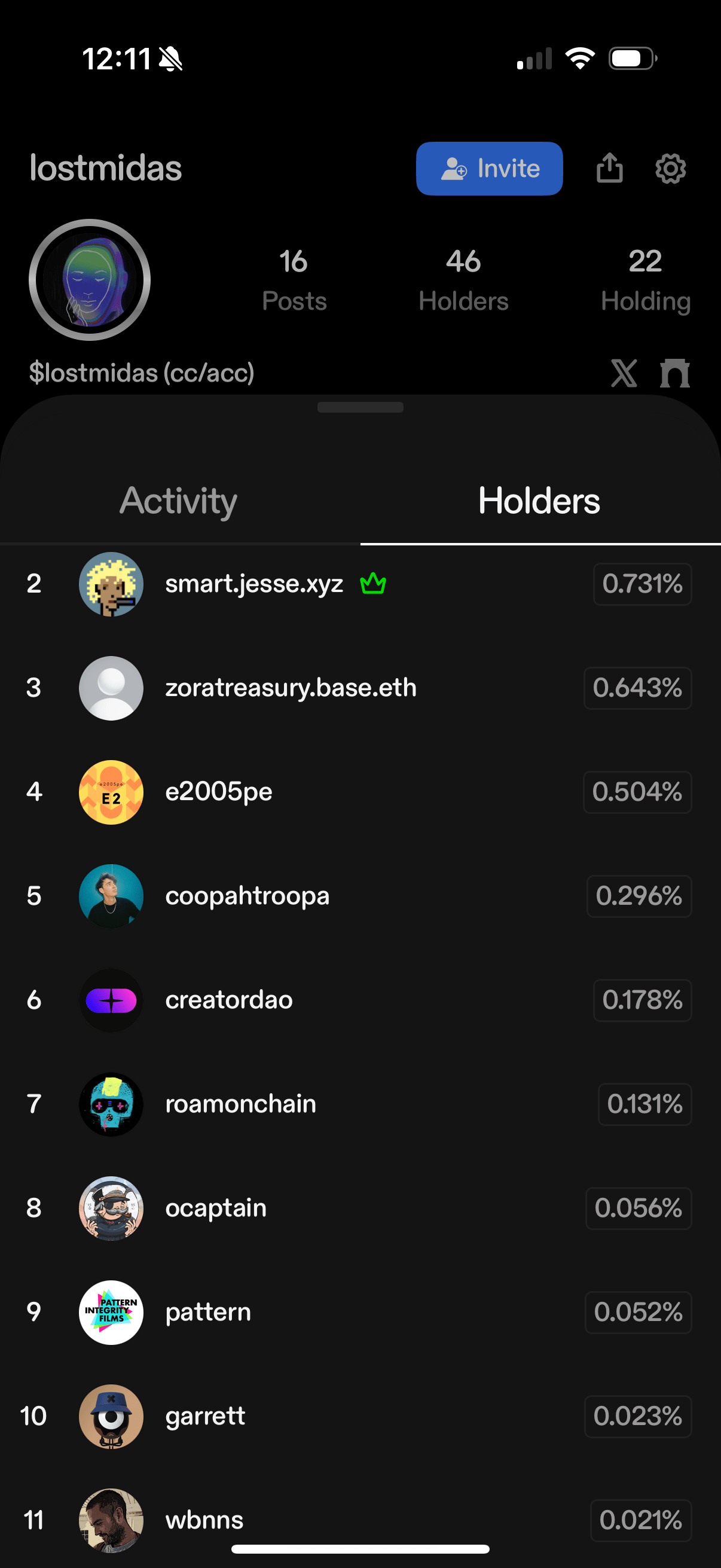Select the Holders tab
The width and height of the screenshot is (721, 1568).
539,501
